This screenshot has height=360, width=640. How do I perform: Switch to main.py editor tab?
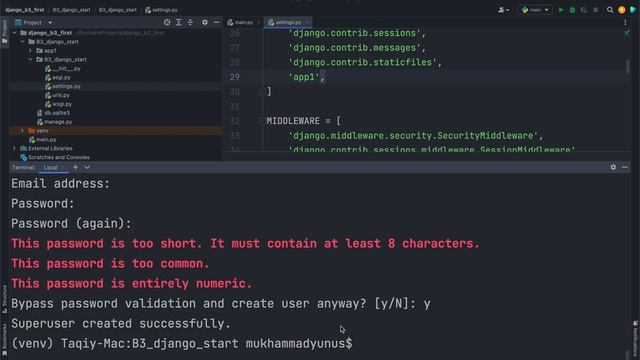click(244, 22)
